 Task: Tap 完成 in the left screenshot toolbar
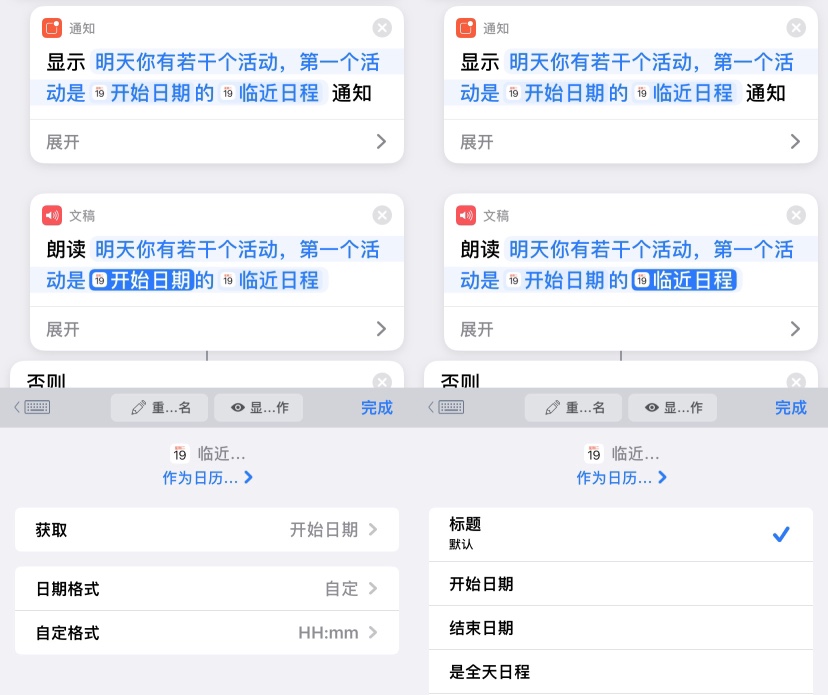pyautogui.click(x=377, y=408)
